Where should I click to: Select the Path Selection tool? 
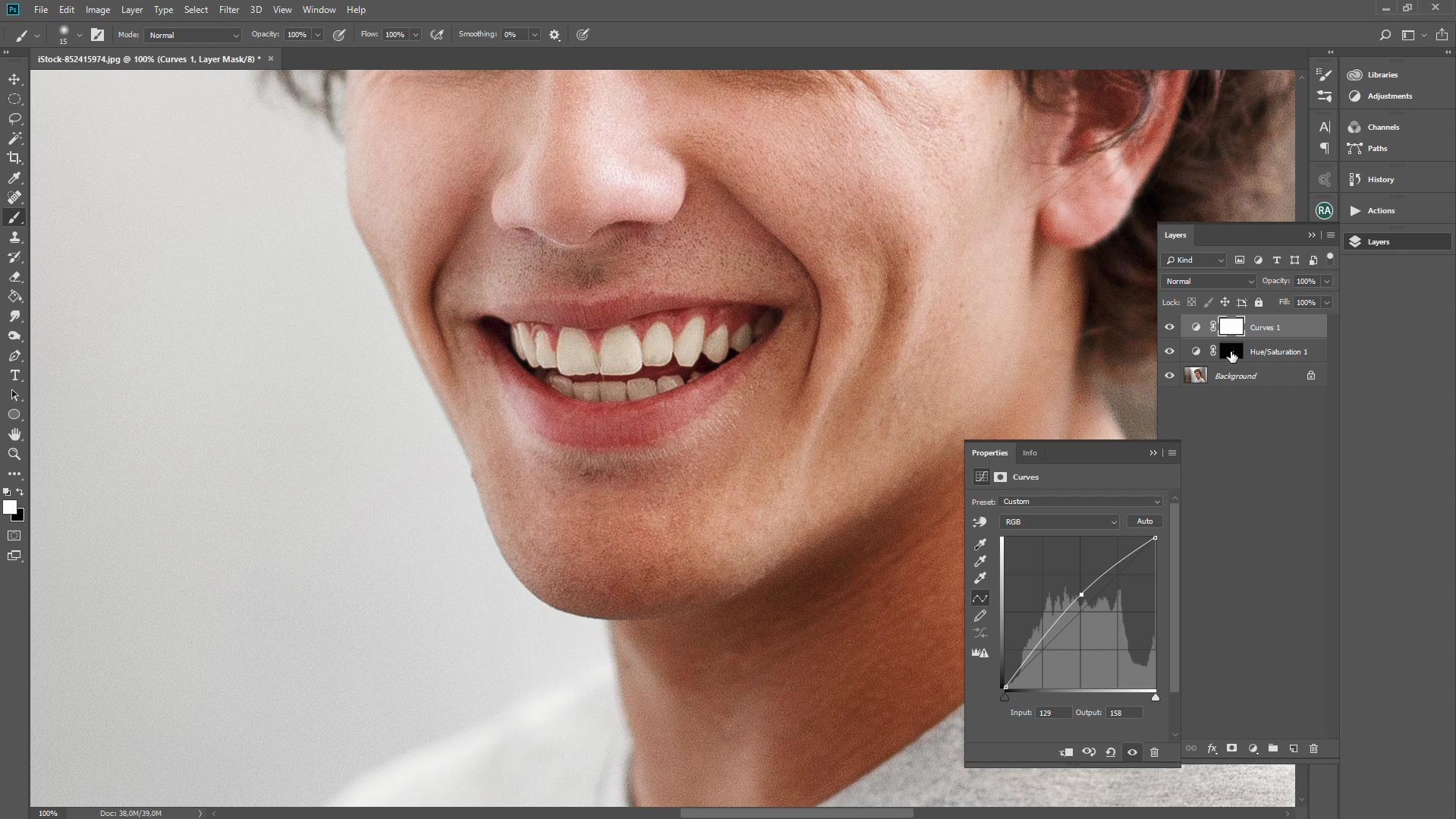pos(14,395)
